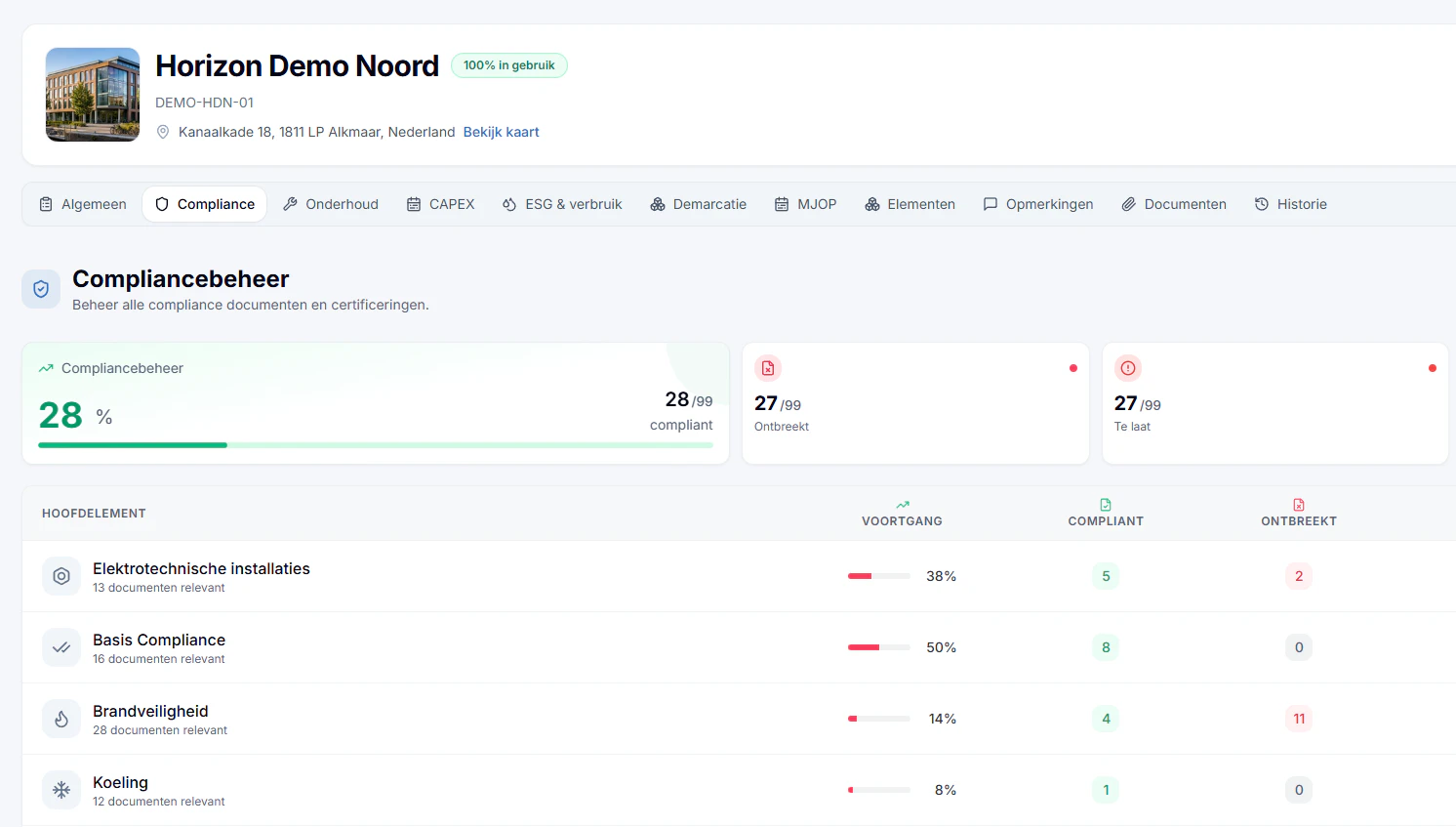Screen dimensions: 1456x827
Task: Click the Koeling 8% progress bar
Action: click(879, 790)
